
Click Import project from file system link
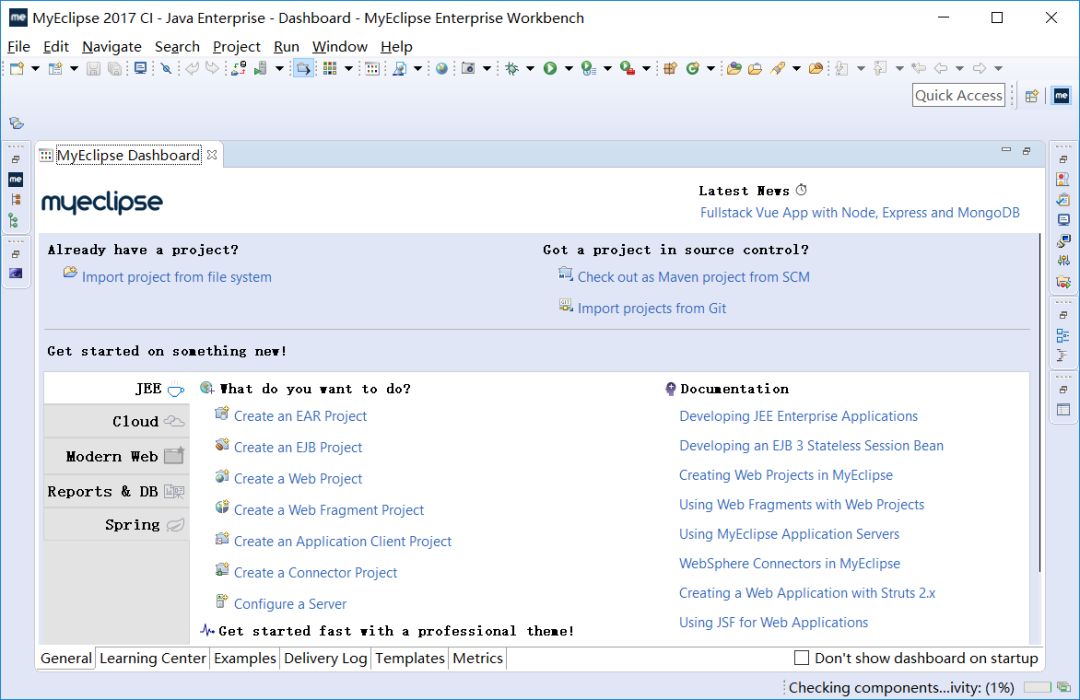click(176, 276)
